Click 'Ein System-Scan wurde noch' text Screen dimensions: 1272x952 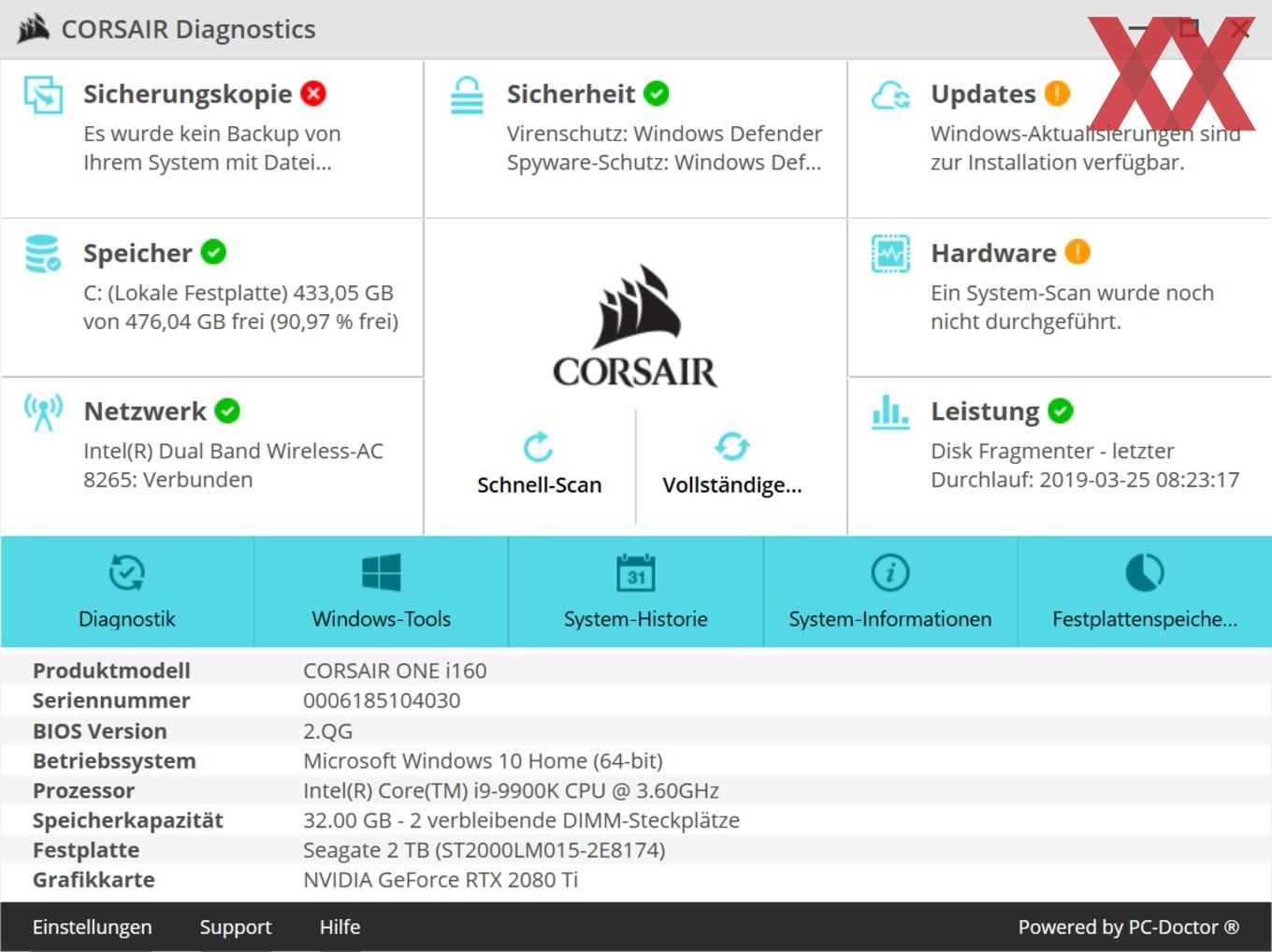pos(1072,293)
